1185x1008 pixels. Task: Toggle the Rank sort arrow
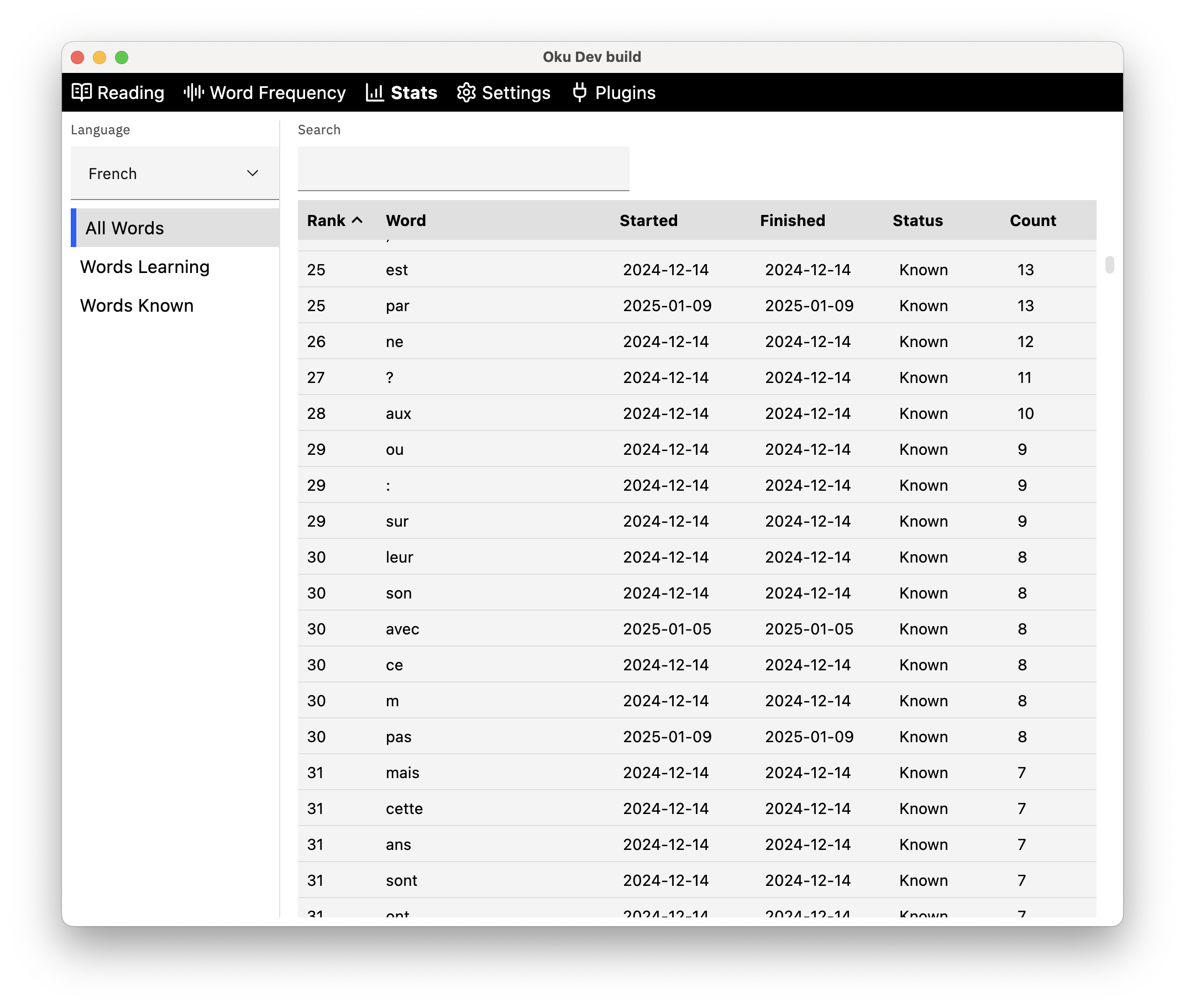[357, 220]
